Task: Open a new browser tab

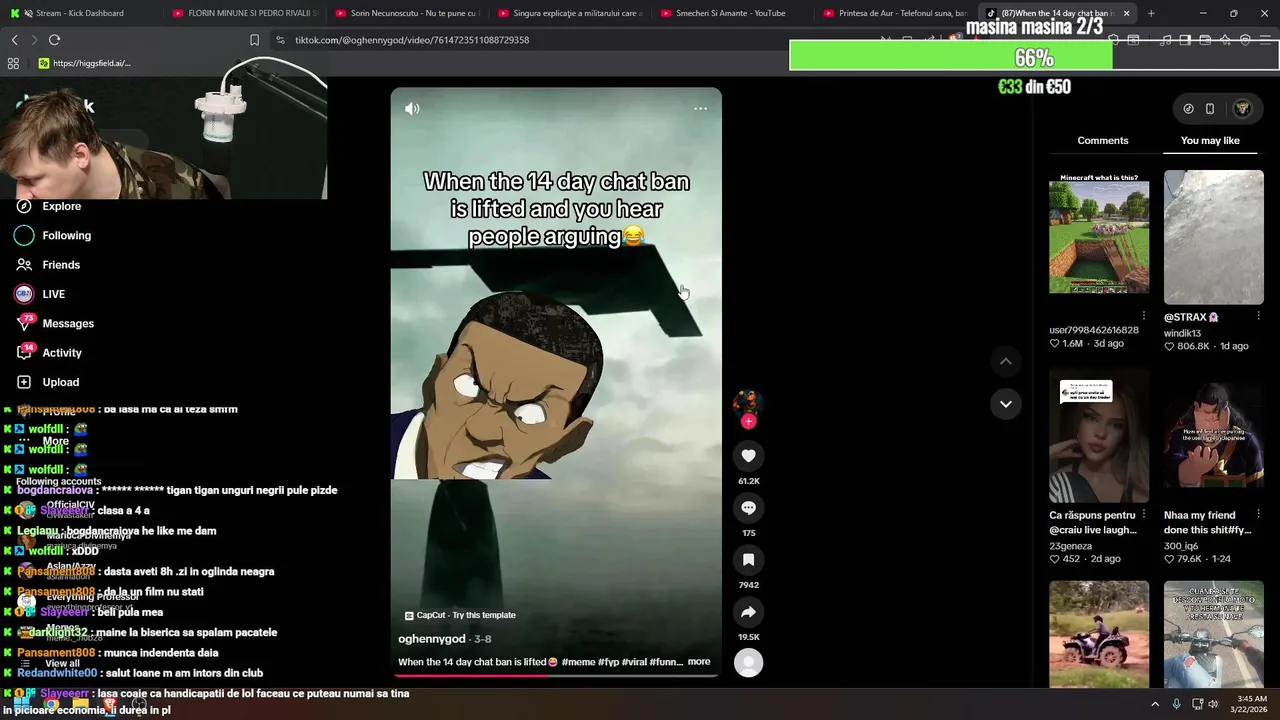Action: [1151, 13]
